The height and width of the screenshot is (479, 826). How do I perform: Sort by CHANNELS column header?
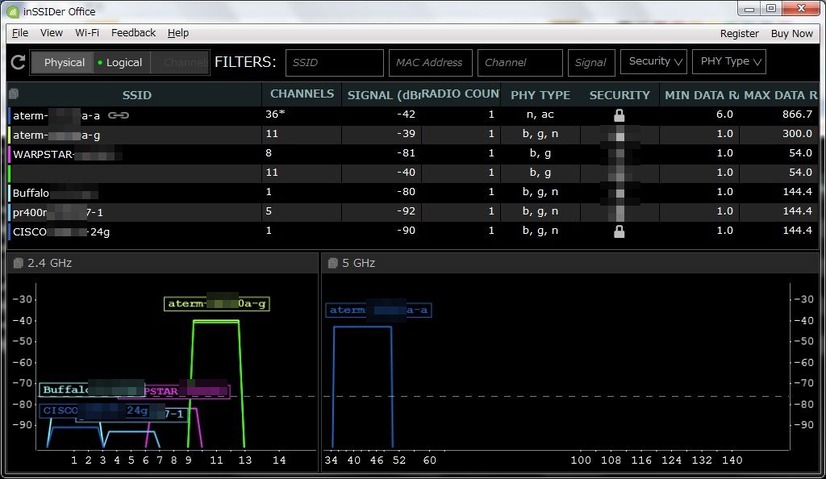point(302,94)
